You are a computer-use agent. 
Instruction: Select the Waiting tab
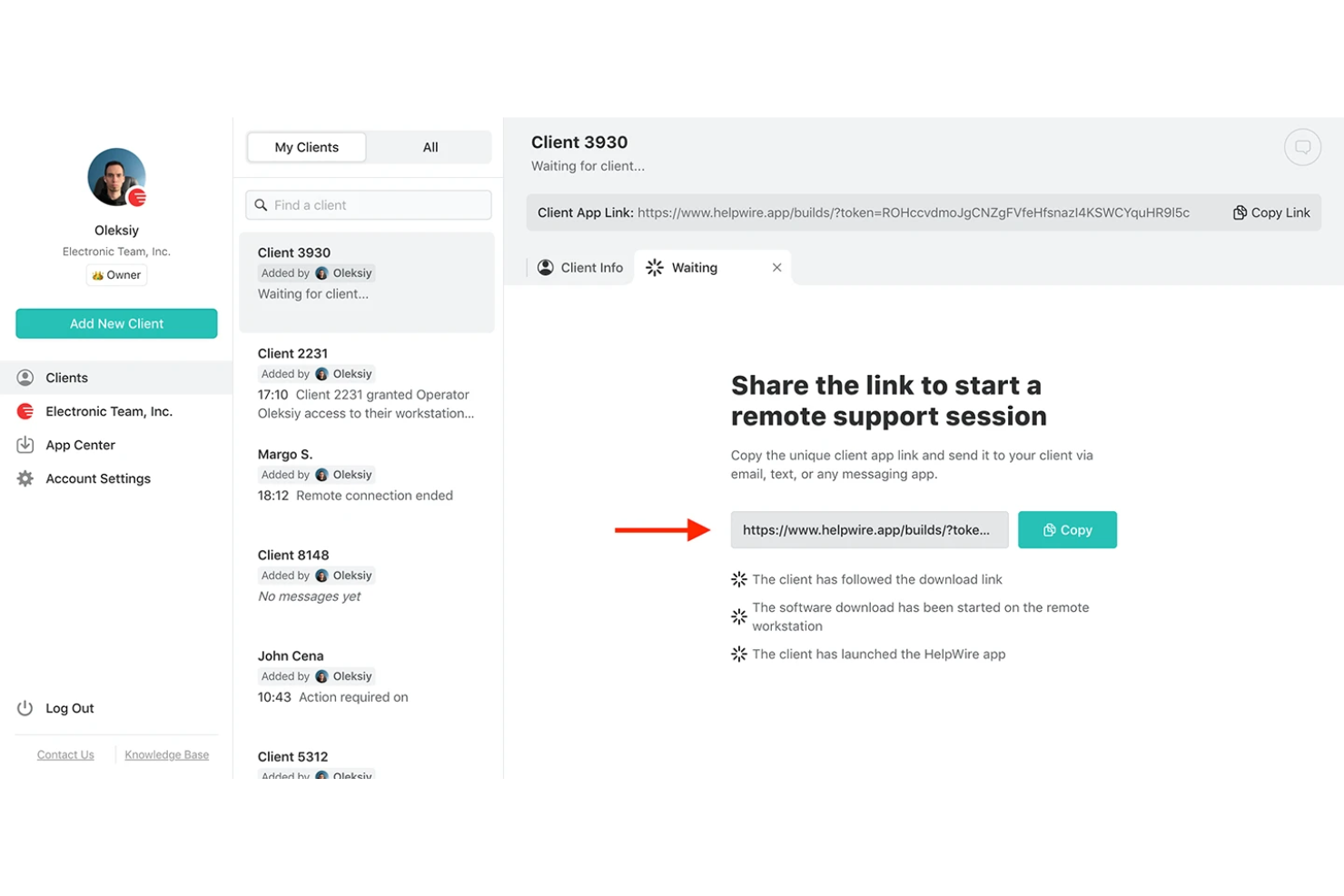(695, 268)
